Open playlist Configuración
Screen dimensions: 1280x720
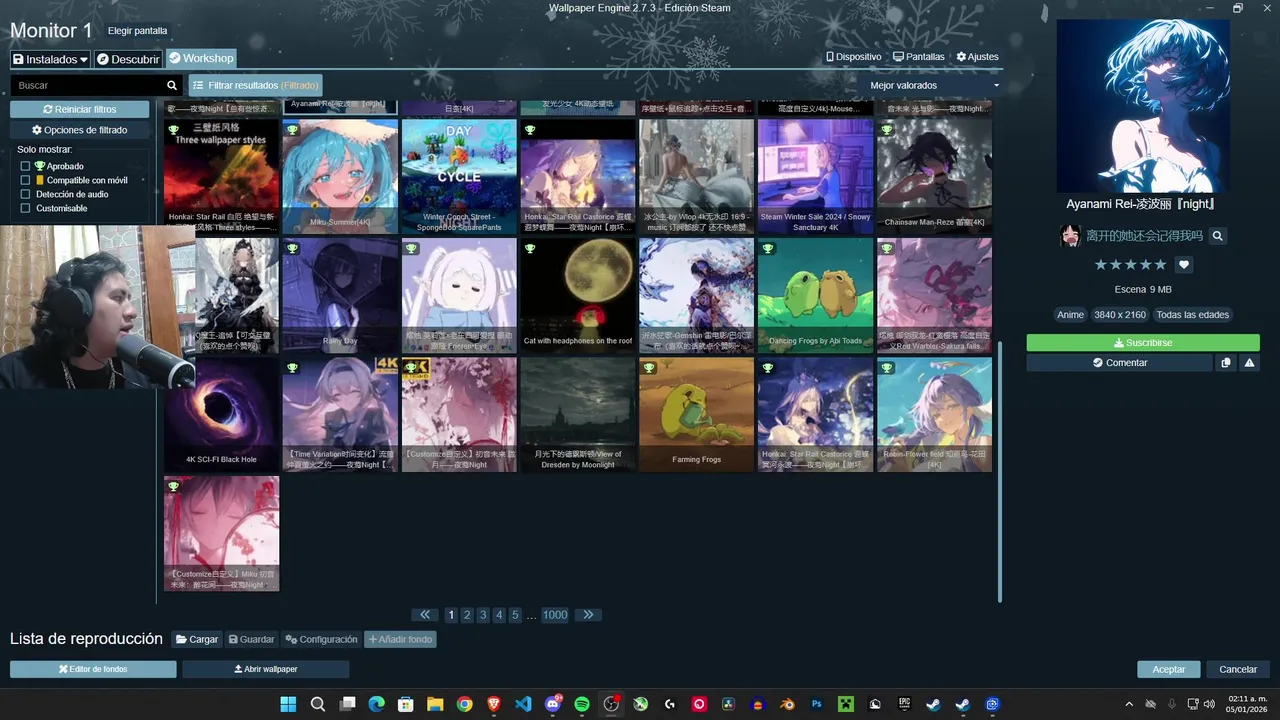(x=321, y=639)
